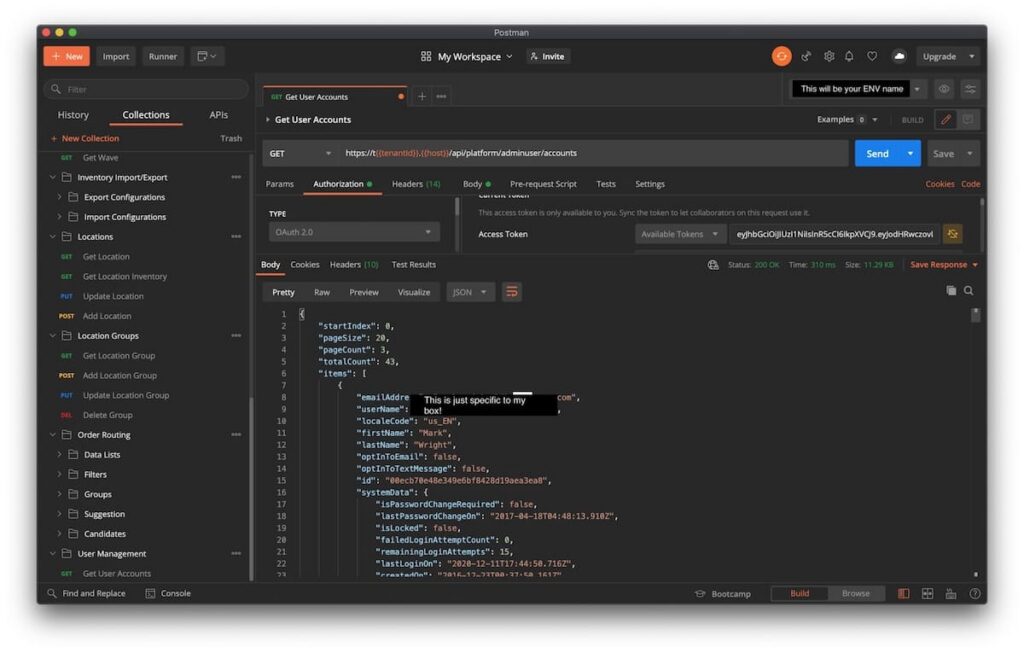Open the Params tab
Image resolution: width=1024 pixels, height=653 pixels.
click(280, 184)
